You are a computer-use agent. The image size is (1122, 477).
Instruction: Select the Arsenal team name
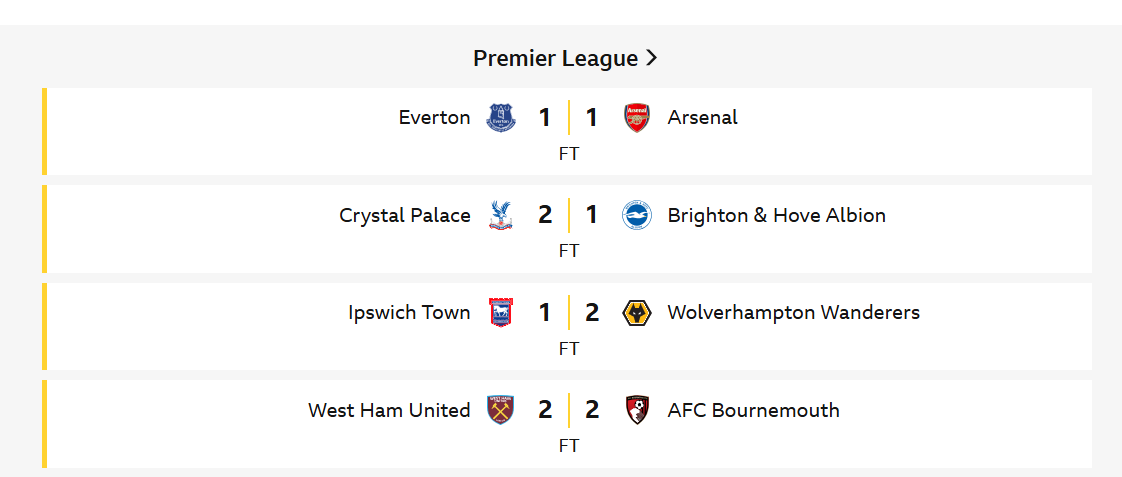click(702, 117)
